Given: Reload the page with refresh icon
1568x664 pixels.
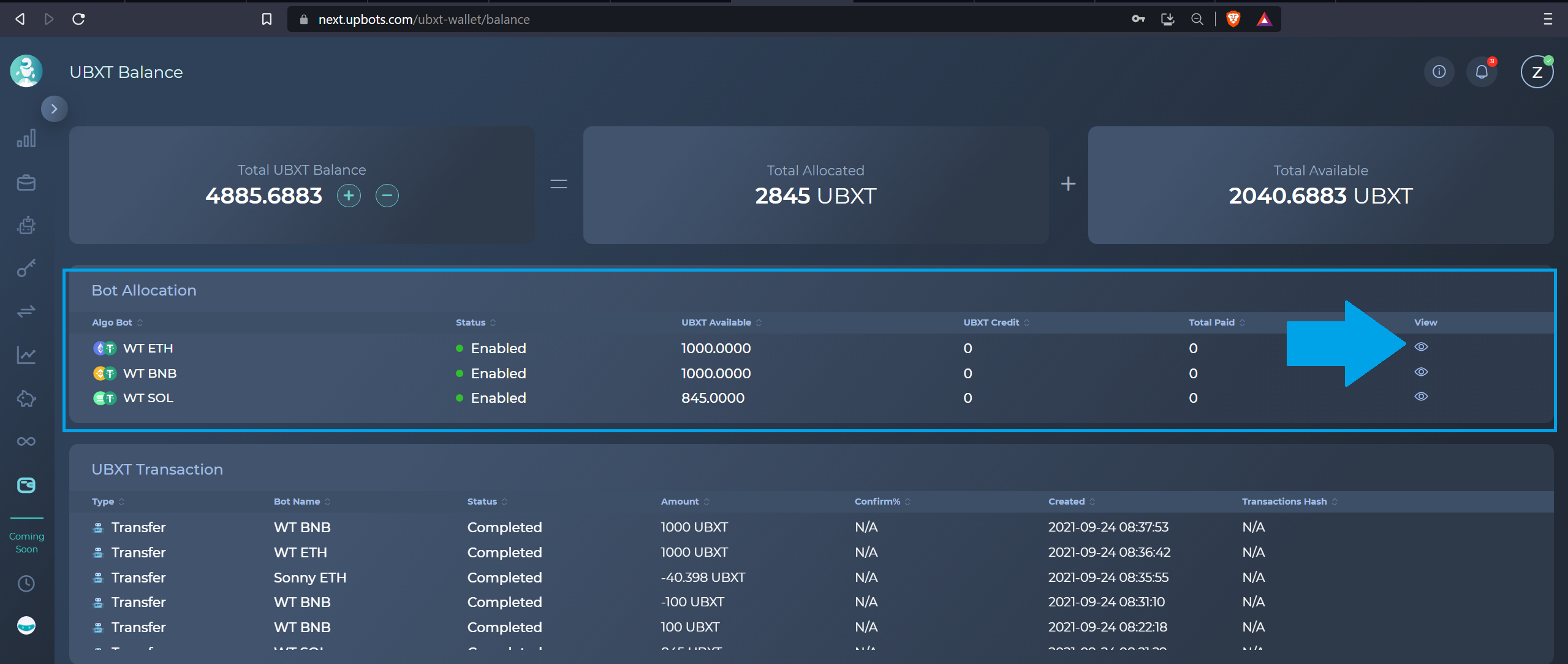Looking at the screenshot, I should point(78,19).
